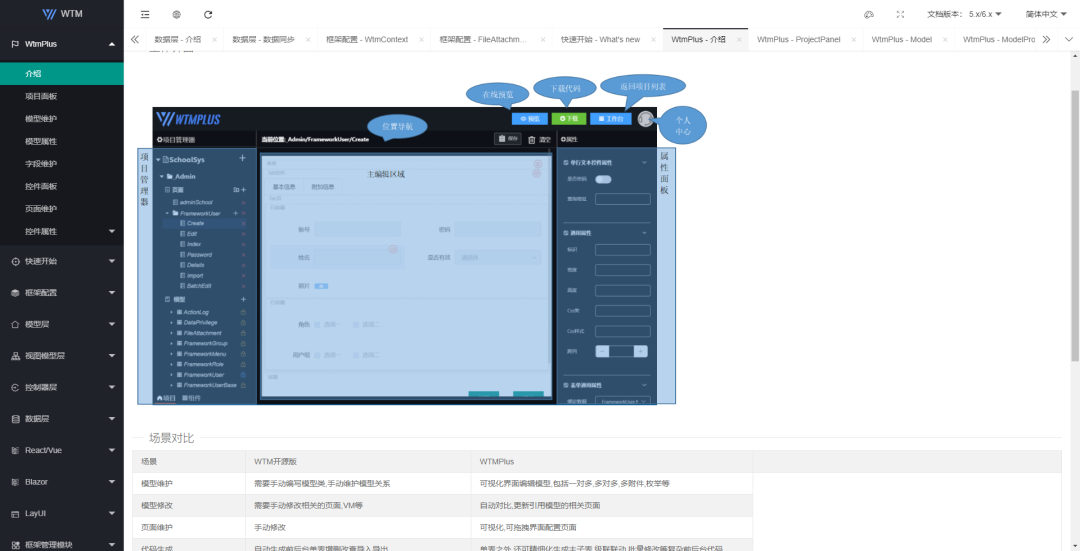Click the 模型修改 table row cell
The height and width of the screenshot is (551, 1080).
click(x=189, y=506)
